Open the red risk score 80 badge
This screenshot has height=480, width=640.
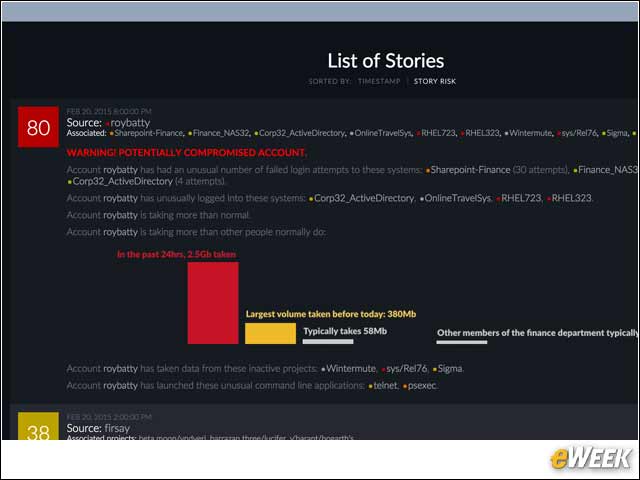click(x=38, y=127)
